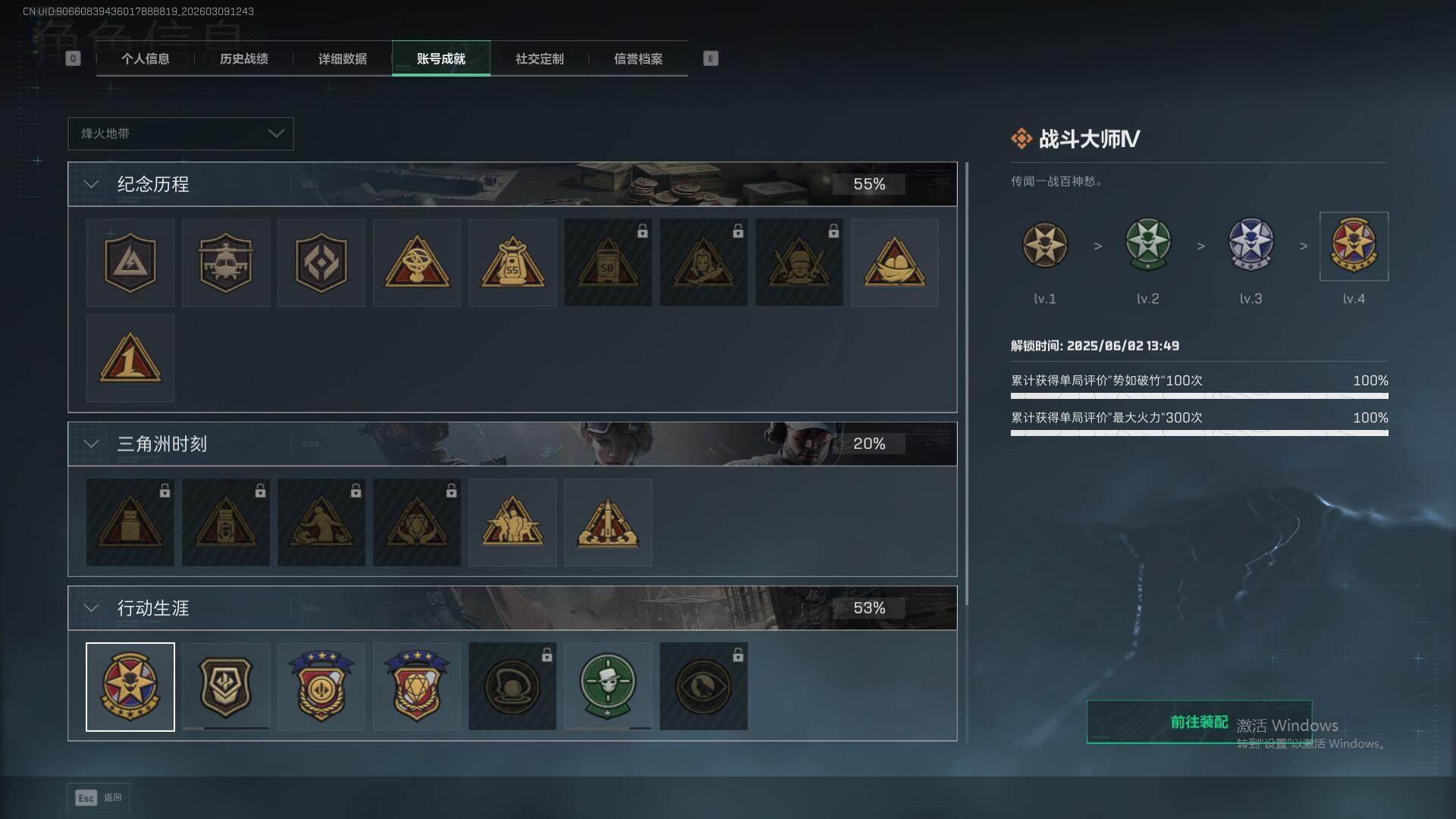Click the Esc 返回 button
The height and width of the screenshot is (819, 1456).
pyautogui.click(x=99, y=798)
